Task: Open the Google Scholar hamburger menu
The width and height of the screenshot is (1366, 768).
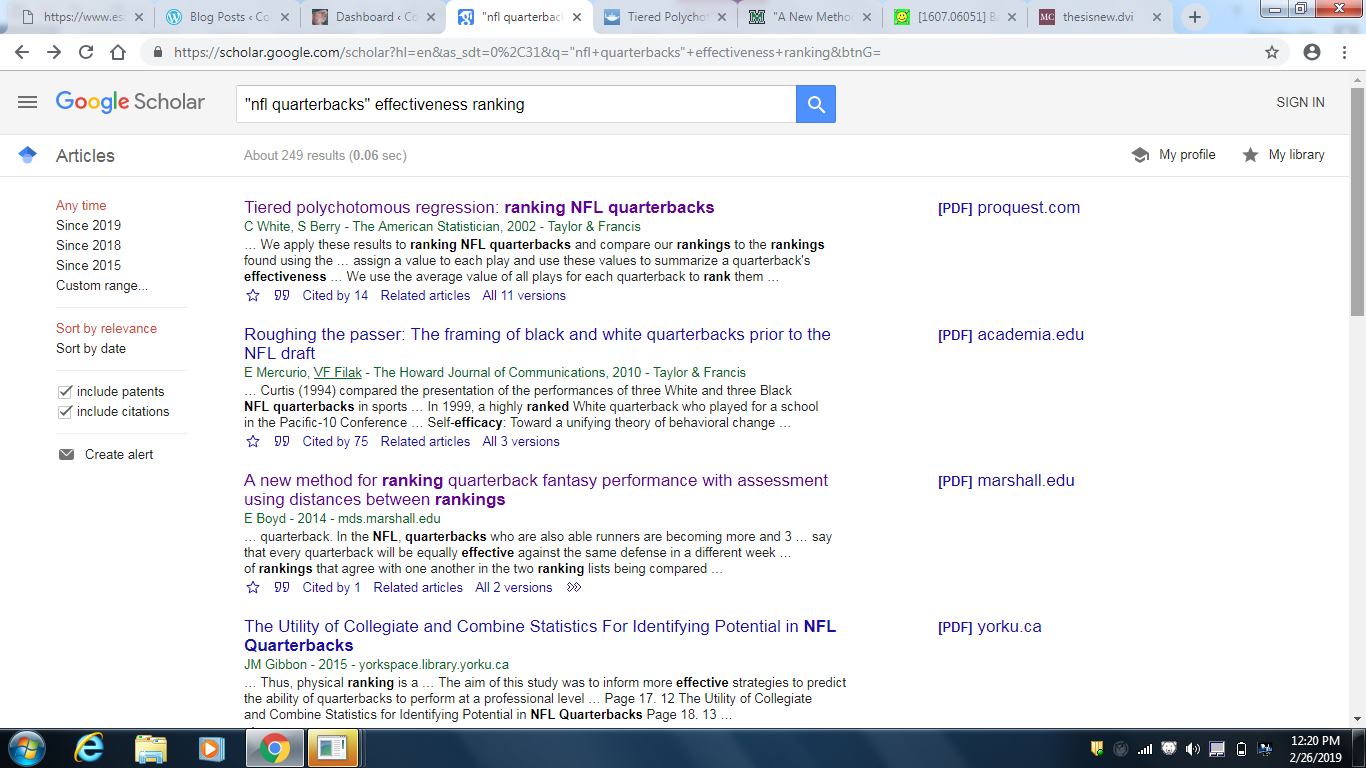Action: click(x=27, y=102)
